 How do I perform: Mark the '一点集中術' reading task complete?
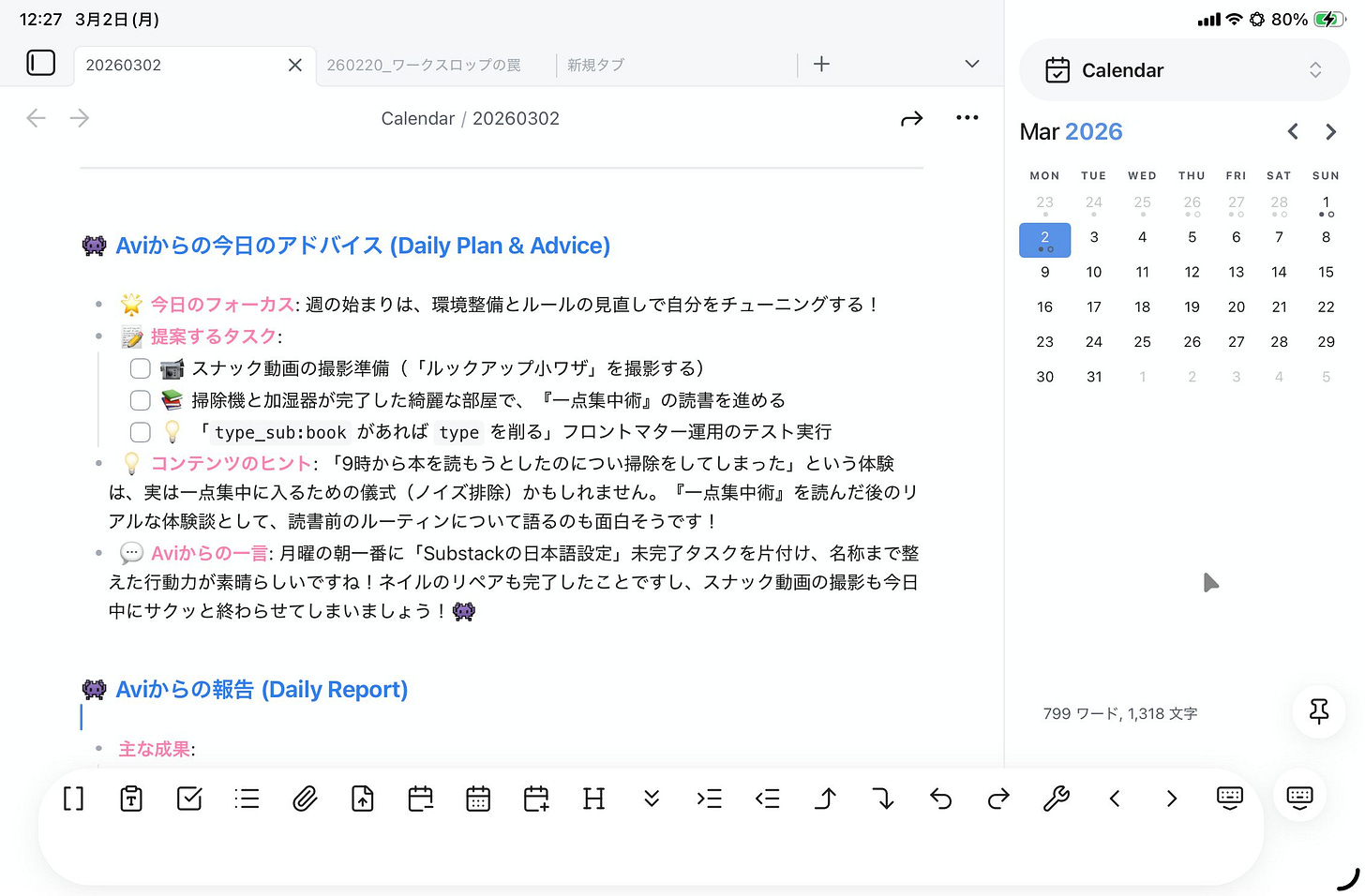point(140,400)
